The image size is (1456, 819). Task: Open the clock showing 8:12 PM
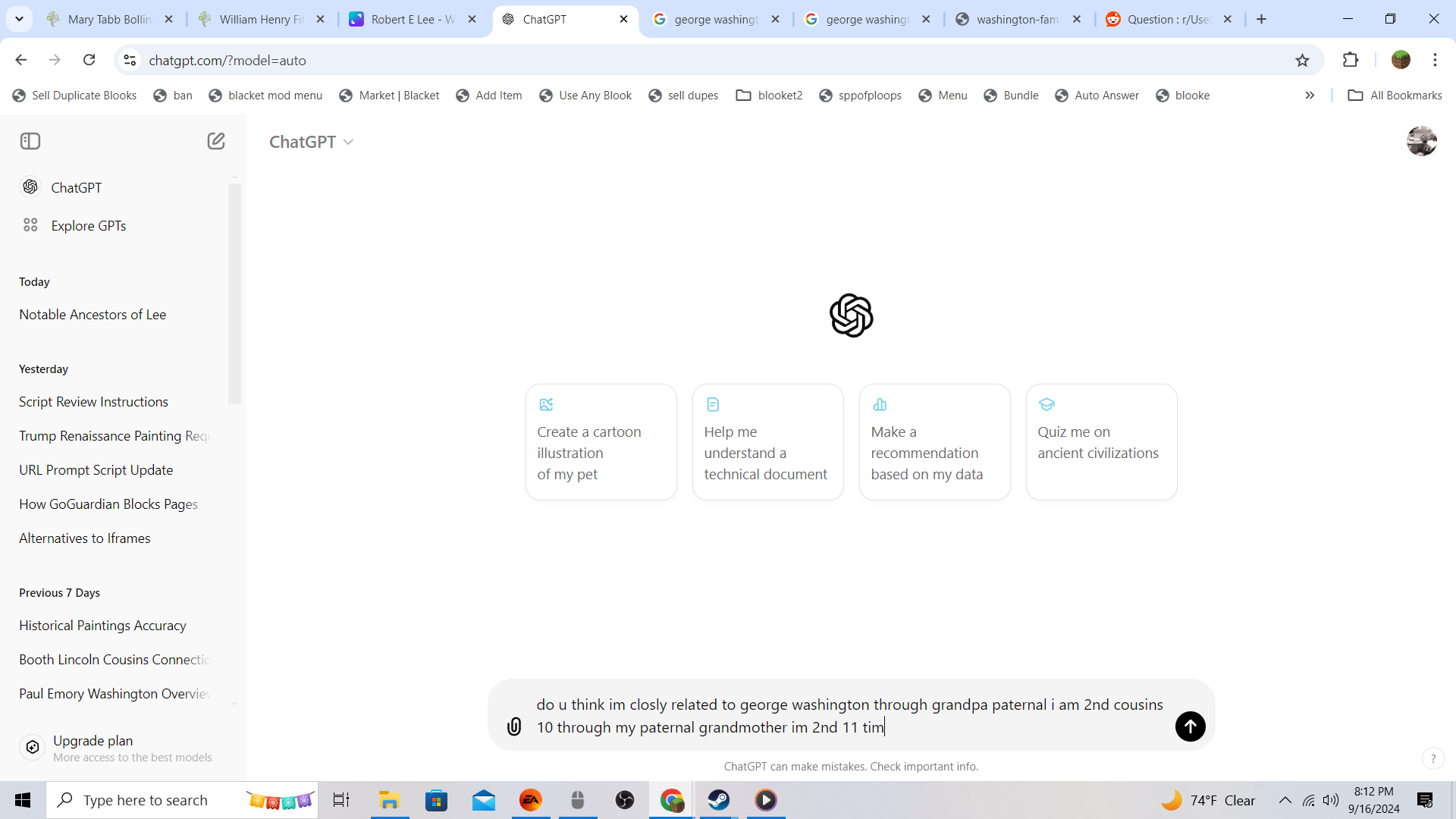[x=1374, y=800]
